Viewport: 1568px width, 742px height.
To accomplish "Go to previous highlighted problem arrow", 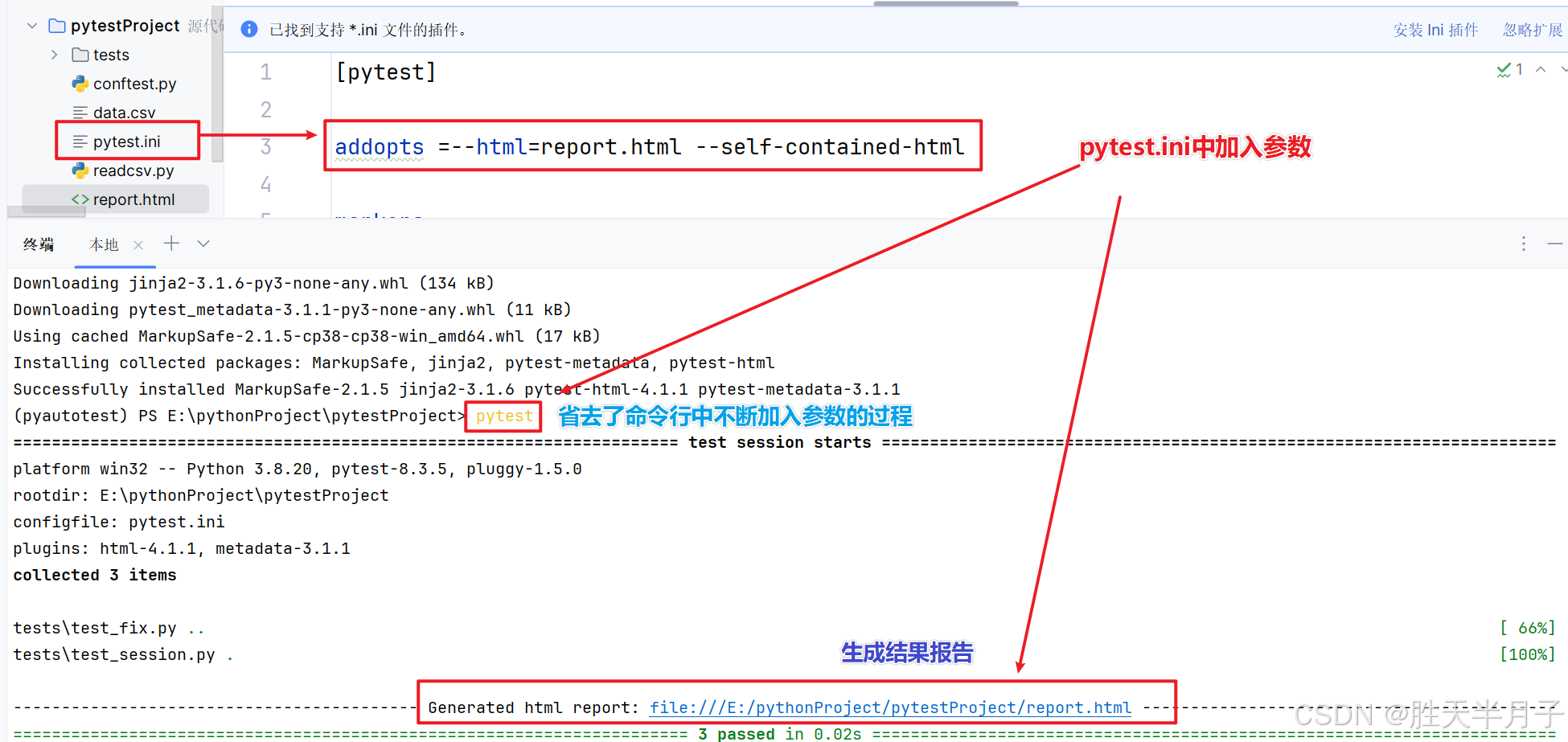I will 1541,70.
